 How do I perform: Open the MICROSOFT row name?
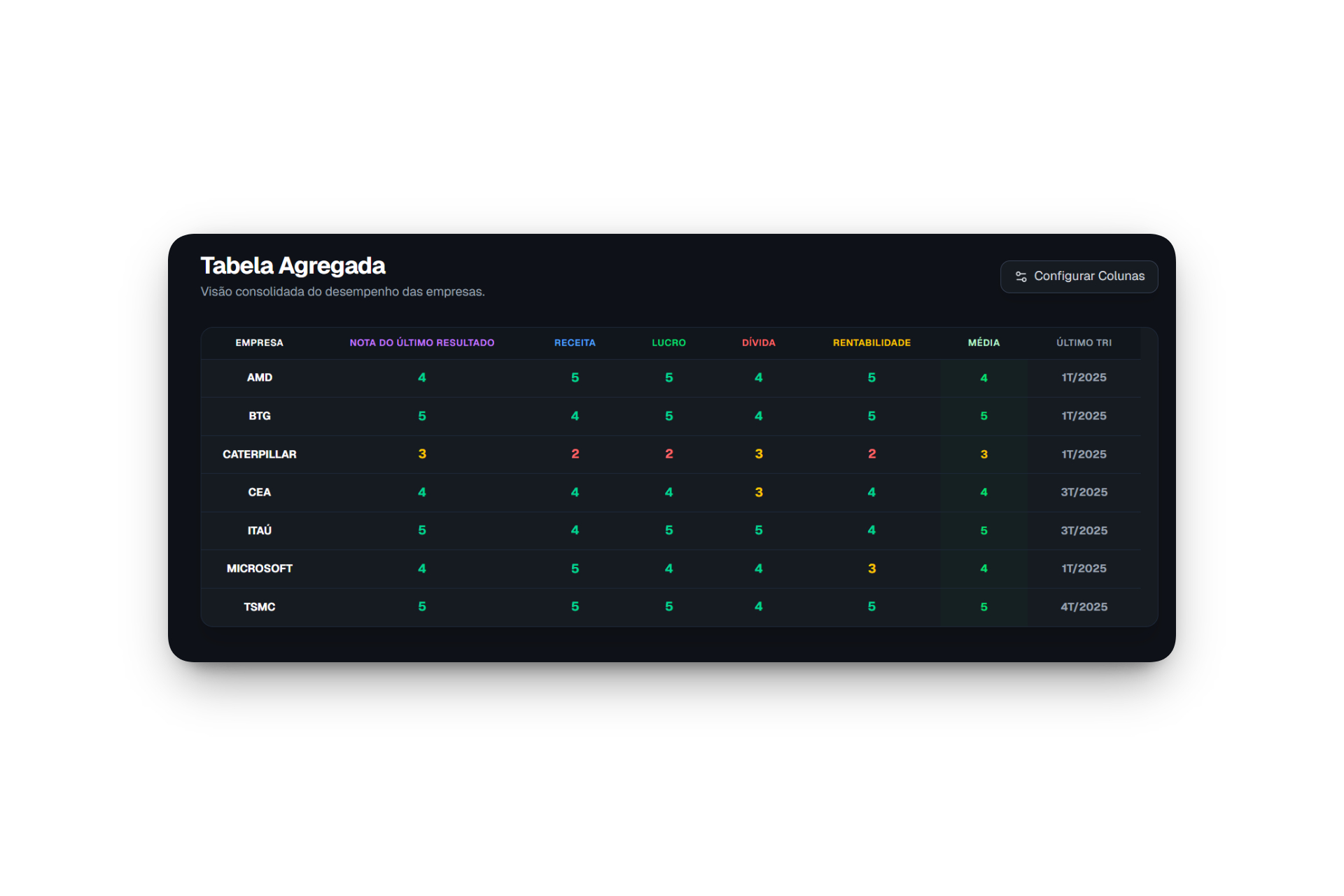[259, 568]
